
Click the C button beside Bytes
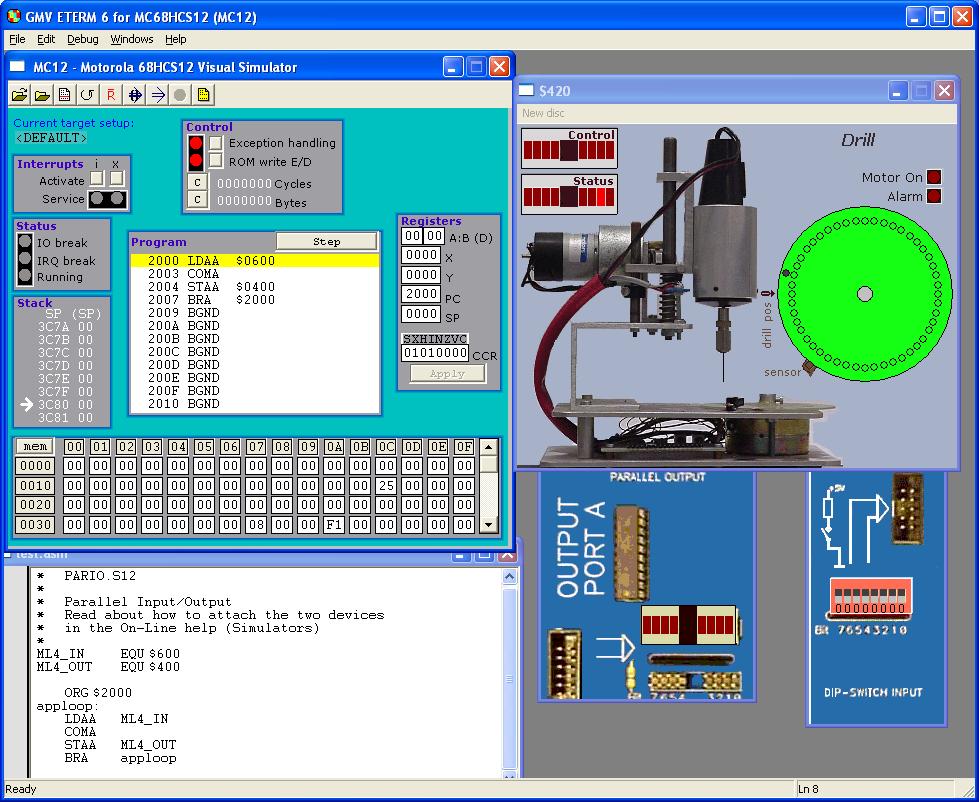pos(197,200)
